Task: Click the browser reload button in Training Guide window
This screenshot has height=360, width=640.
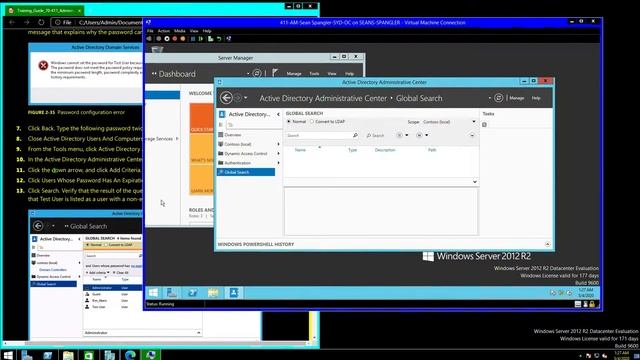Action: (41, 22)
